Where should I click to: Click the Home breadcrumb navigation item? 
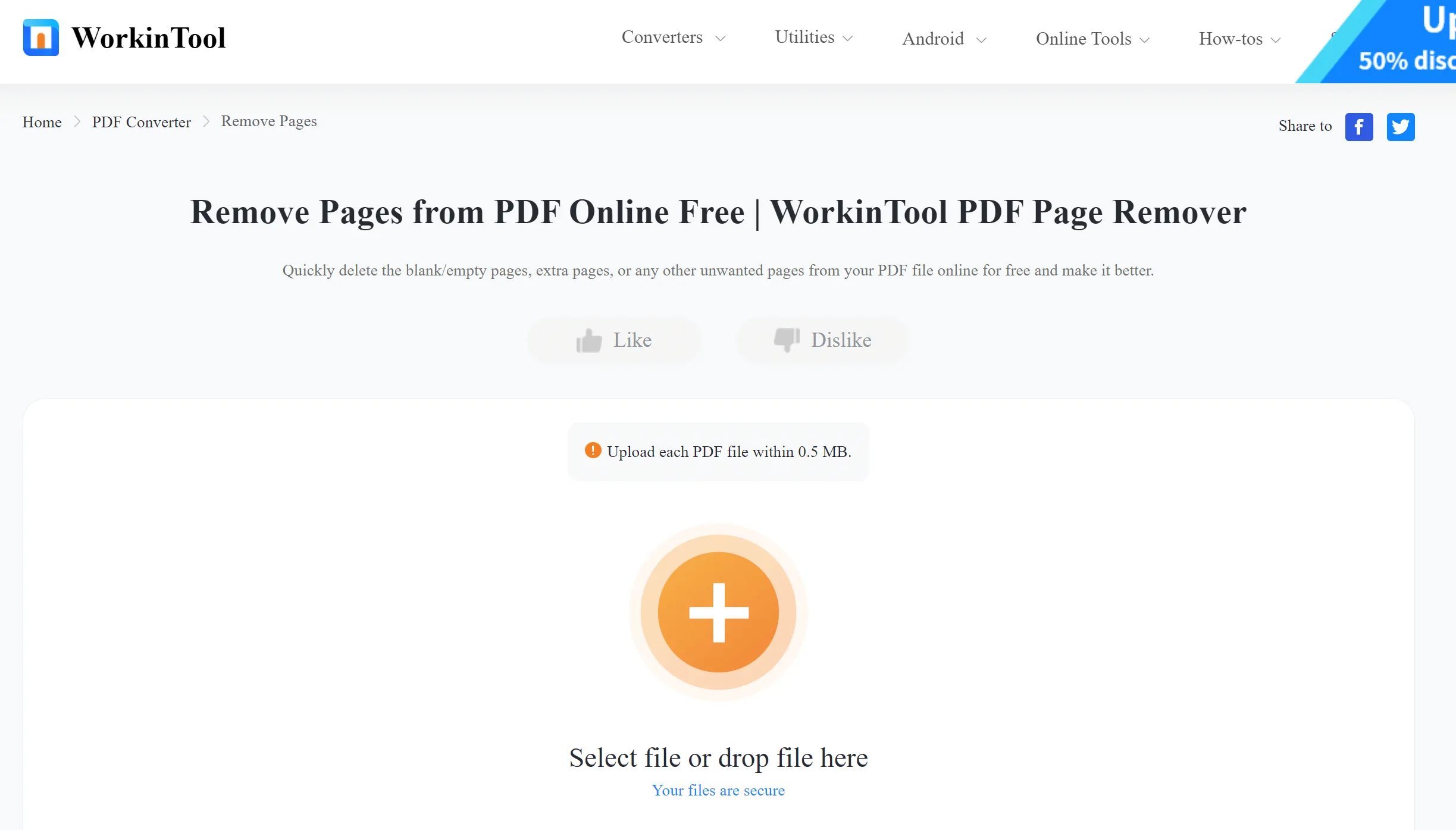coord(40,122)
